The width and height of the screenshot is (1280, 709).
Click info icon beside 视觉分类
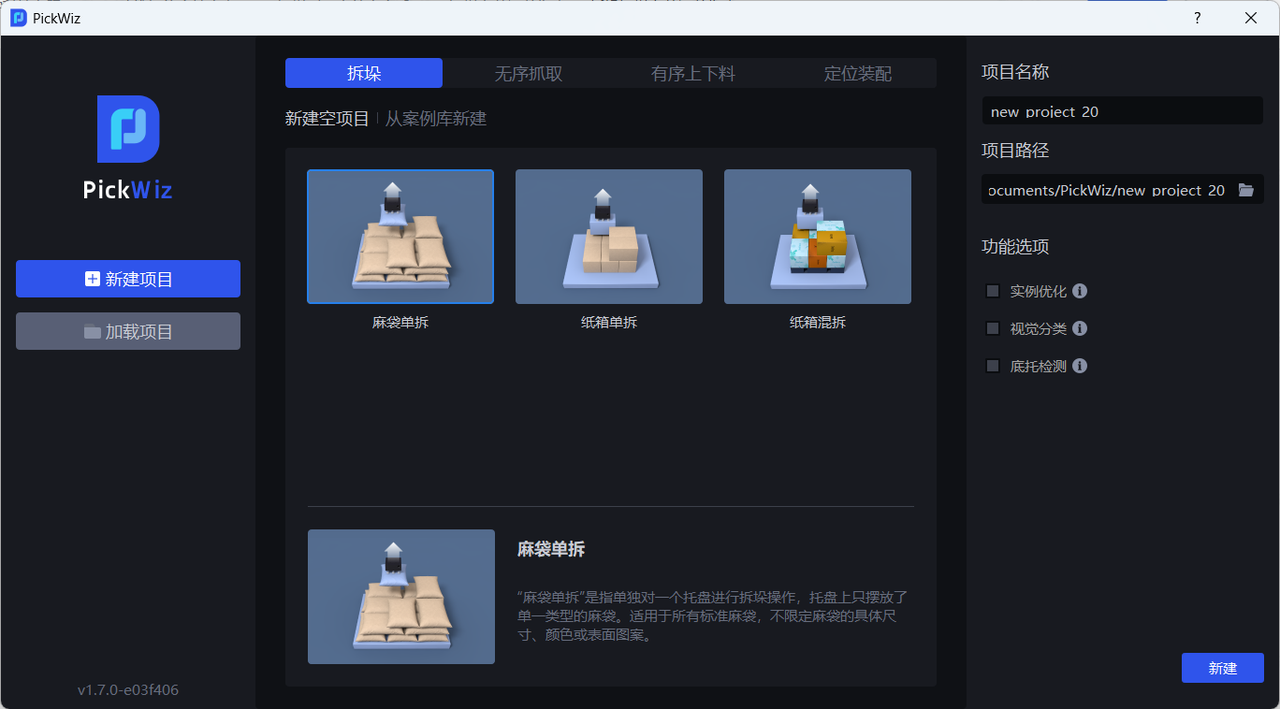[1080, 328]
